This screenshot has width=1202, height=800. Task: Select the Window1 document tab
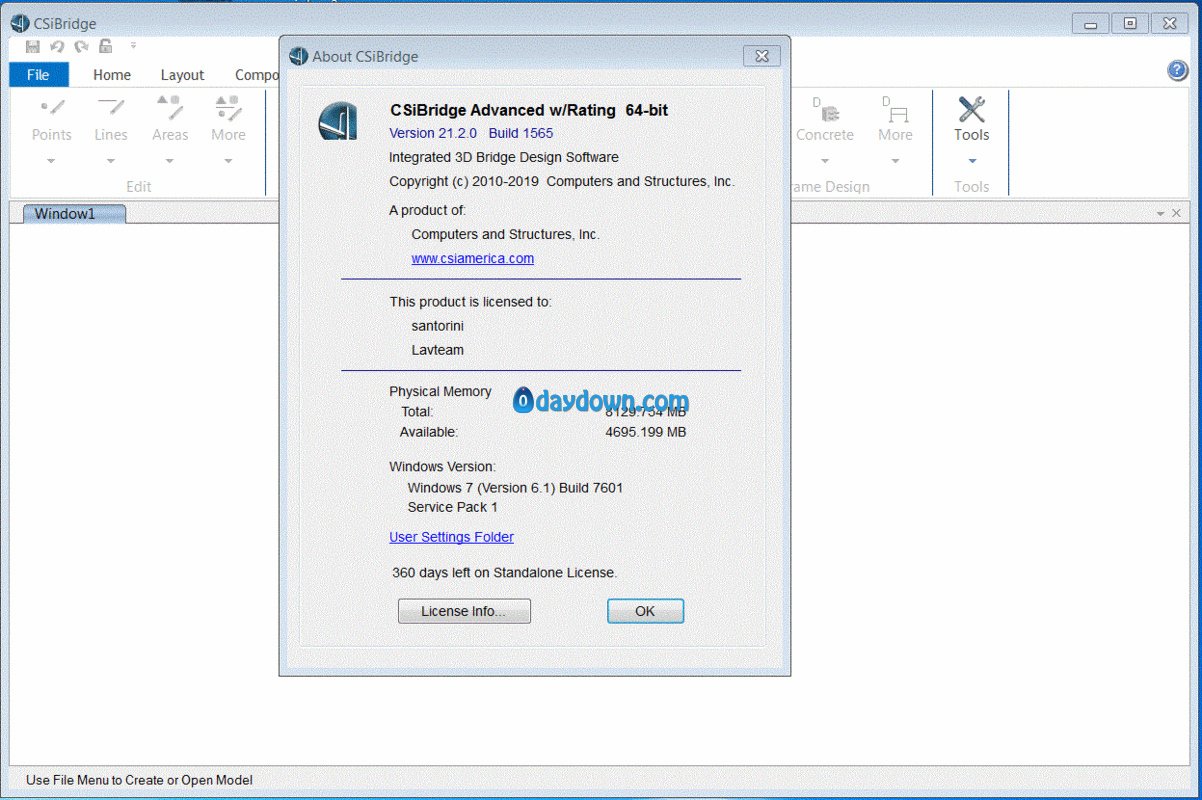pyautogui.click(x=75, y=213)
